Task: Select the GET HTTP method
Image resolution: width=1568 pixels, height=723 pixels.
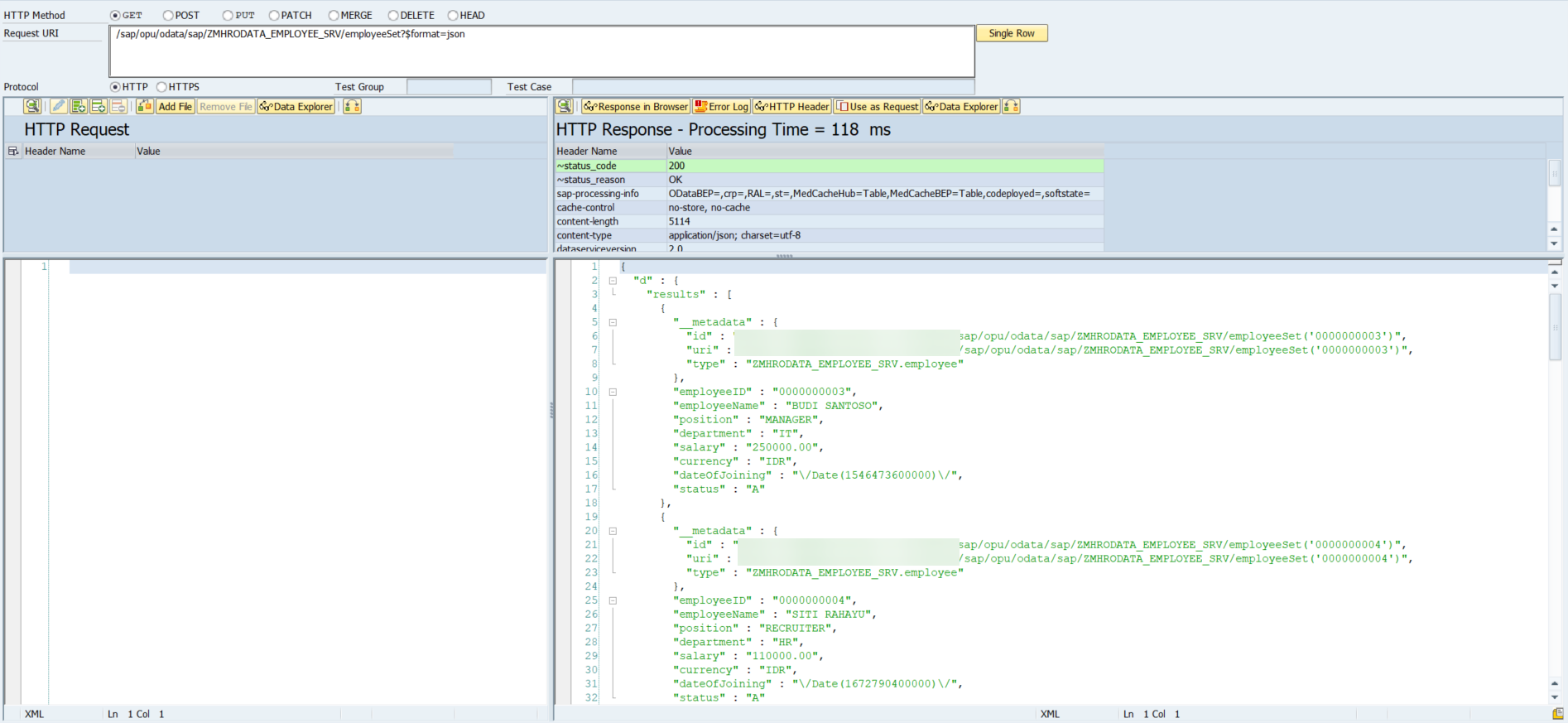Action: tap(115, 16)
